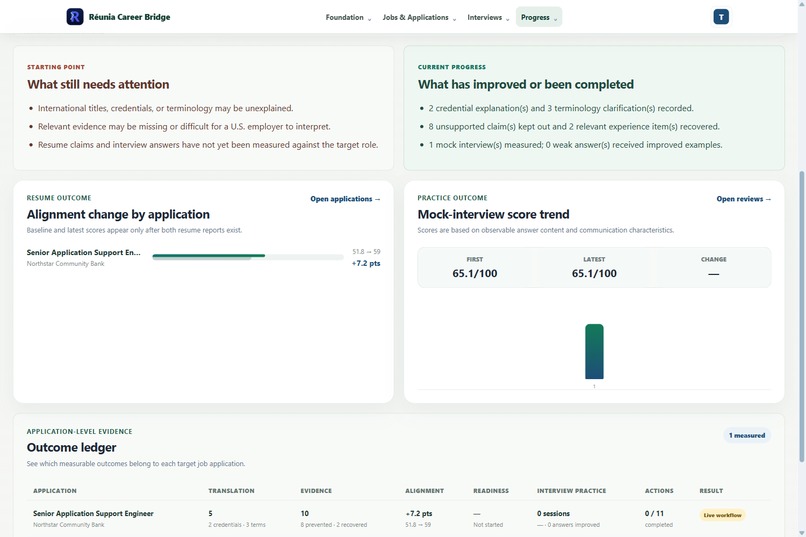Click the 1 measured badge
Screen dimensions: 806x537
click(x=747, y=435)
